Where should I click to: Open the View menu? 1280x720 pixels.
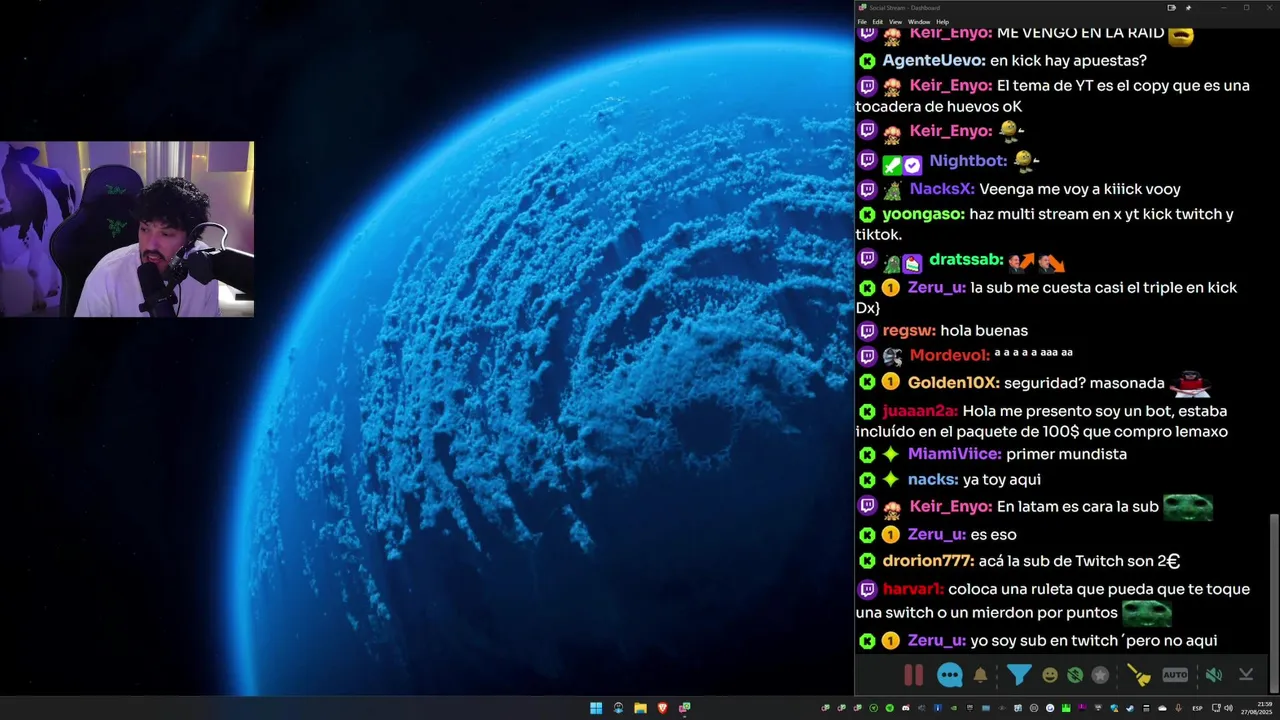(x=895, y=21)
